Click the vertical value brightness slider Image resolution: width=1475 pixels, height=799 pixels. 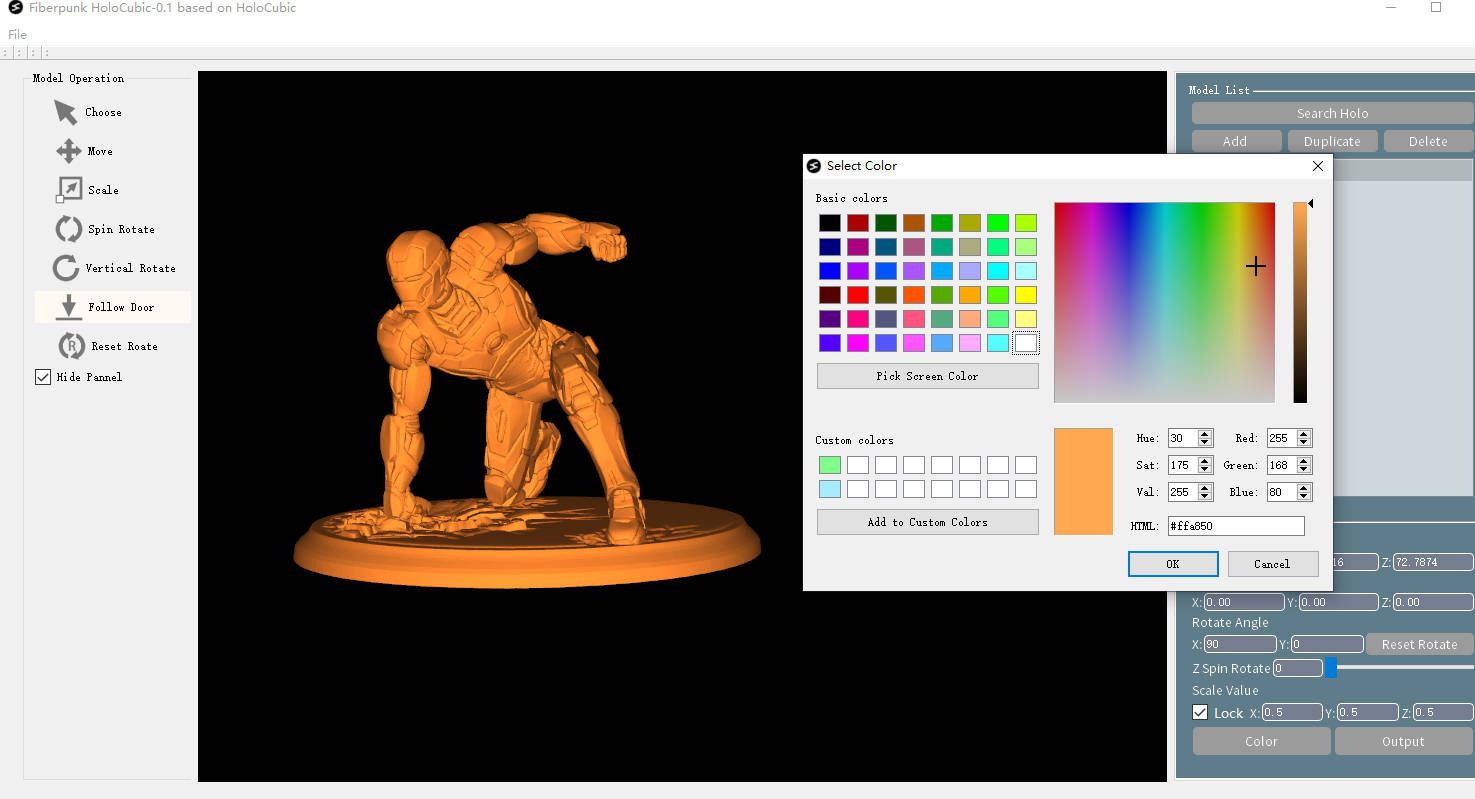pos(1300,302)
